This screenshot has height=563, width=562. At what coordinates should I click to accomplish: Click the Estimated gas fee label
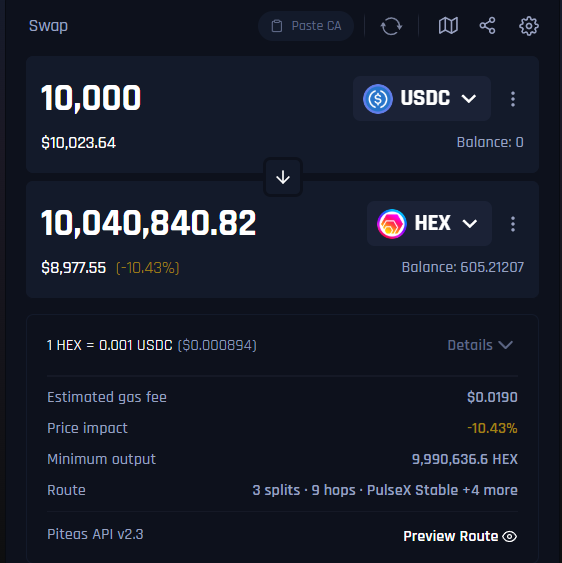(x=107, y=397)
